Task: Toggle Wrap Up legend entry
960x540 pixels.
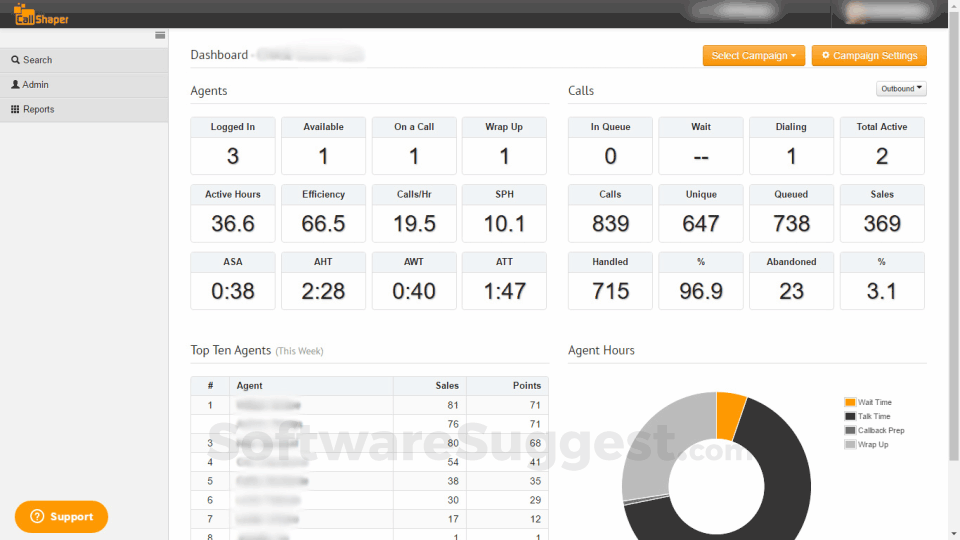Action: coord(867,444)
